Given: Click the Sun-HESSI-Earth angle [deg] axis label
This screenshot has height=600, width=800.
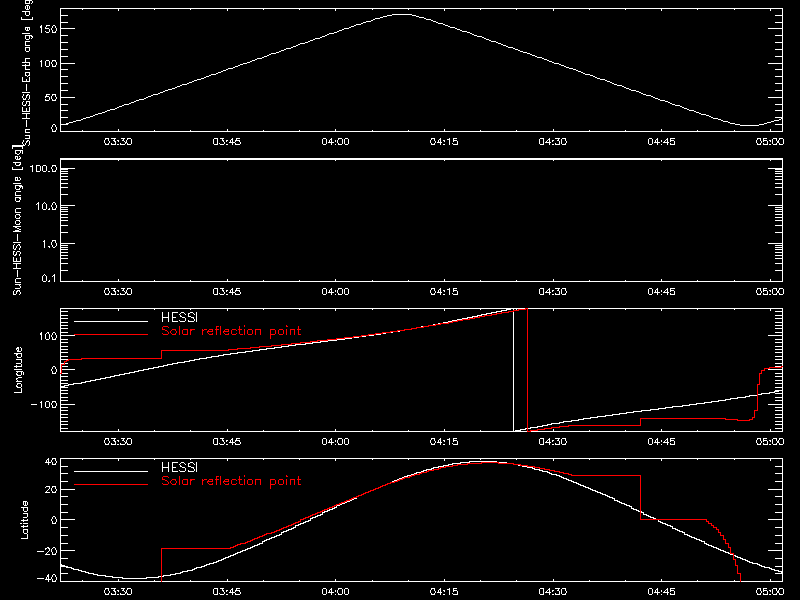Looking at the screenshot, I should (27, 72).
